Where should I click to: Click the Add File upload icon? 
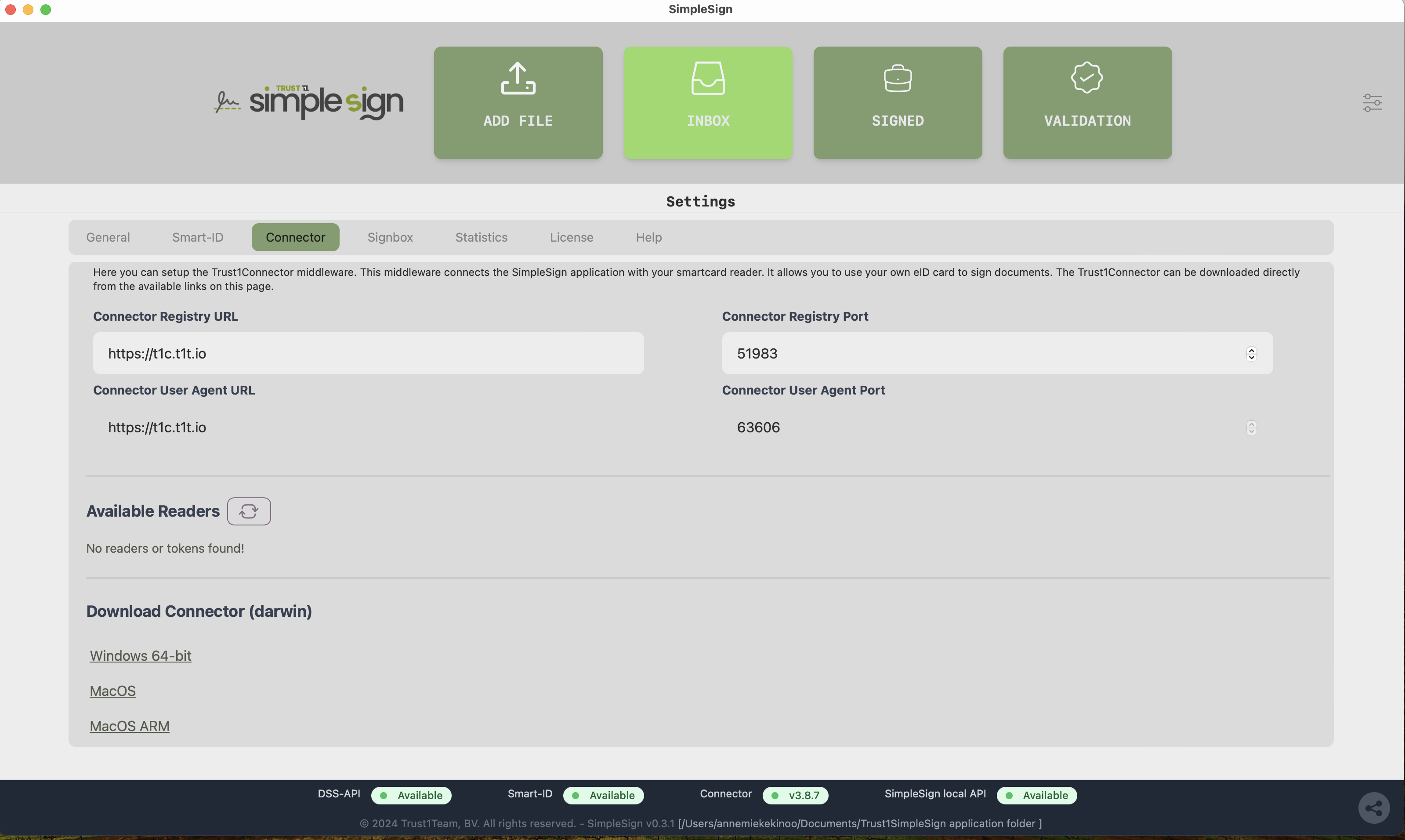[x=518, y=78]
